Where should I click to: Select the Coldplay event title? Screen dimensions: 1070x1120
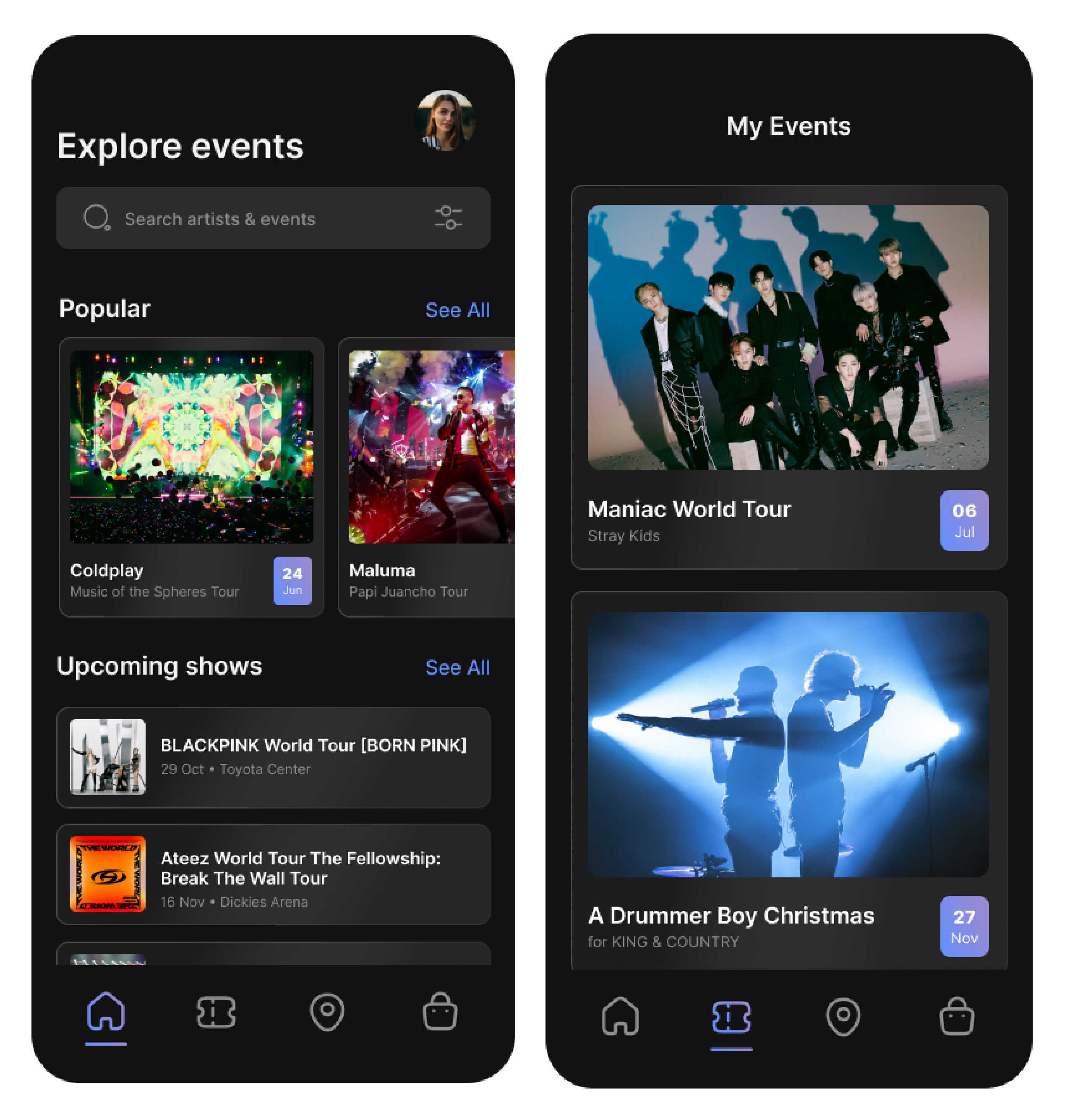pyautogui.click(x=107, y=570)
